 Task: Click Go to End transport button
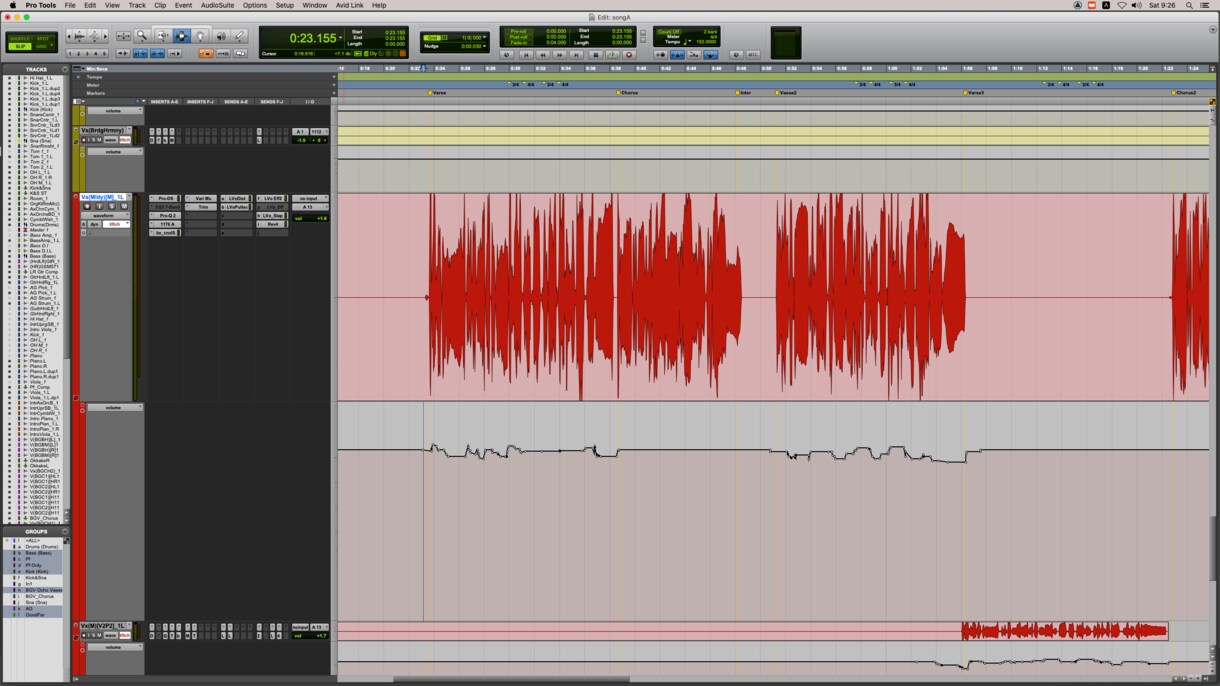[x=578, y=55]
